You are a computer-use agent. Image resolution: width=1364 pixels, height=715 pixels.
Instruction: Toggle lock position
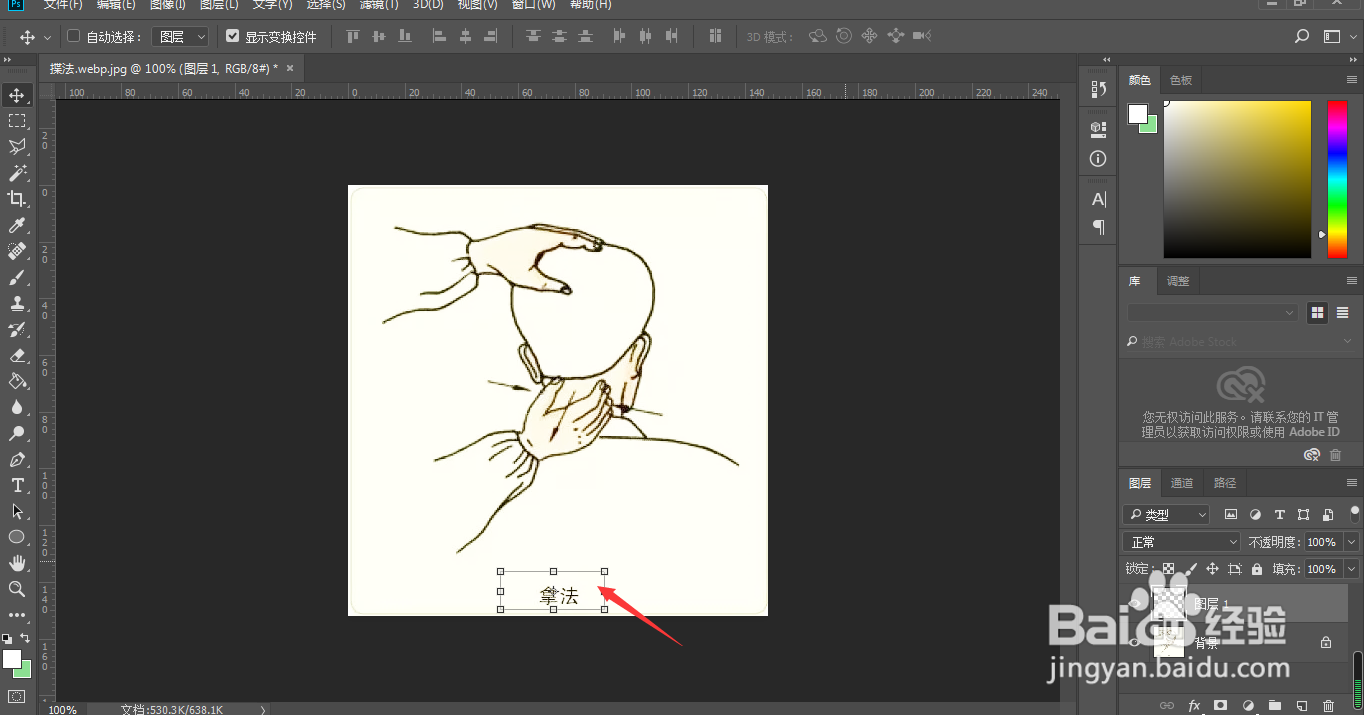[1212, 569]
